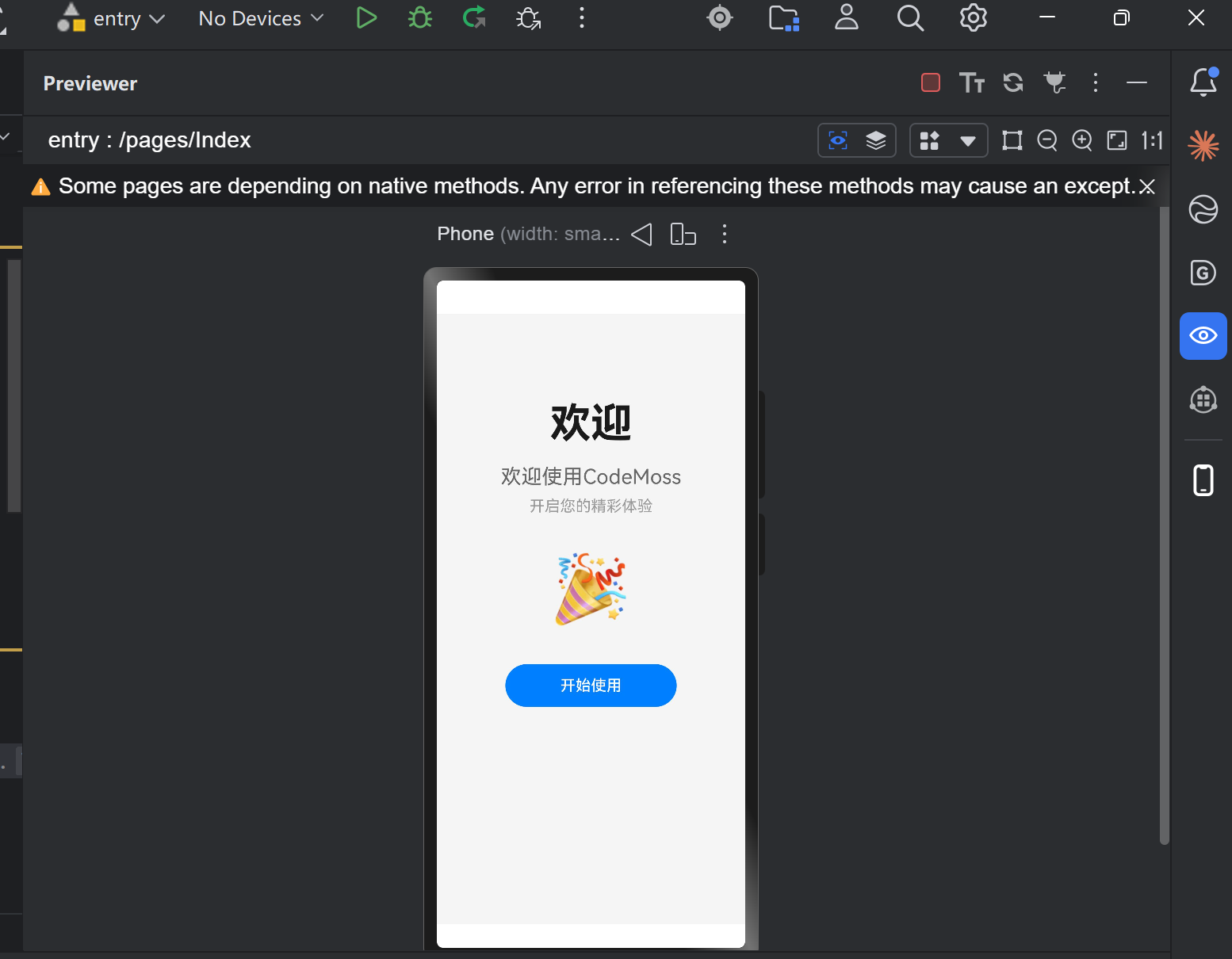Click the plug icon in Previewer header
1232x959 pixels.
pyautogui.click(x=1054, y=82)
